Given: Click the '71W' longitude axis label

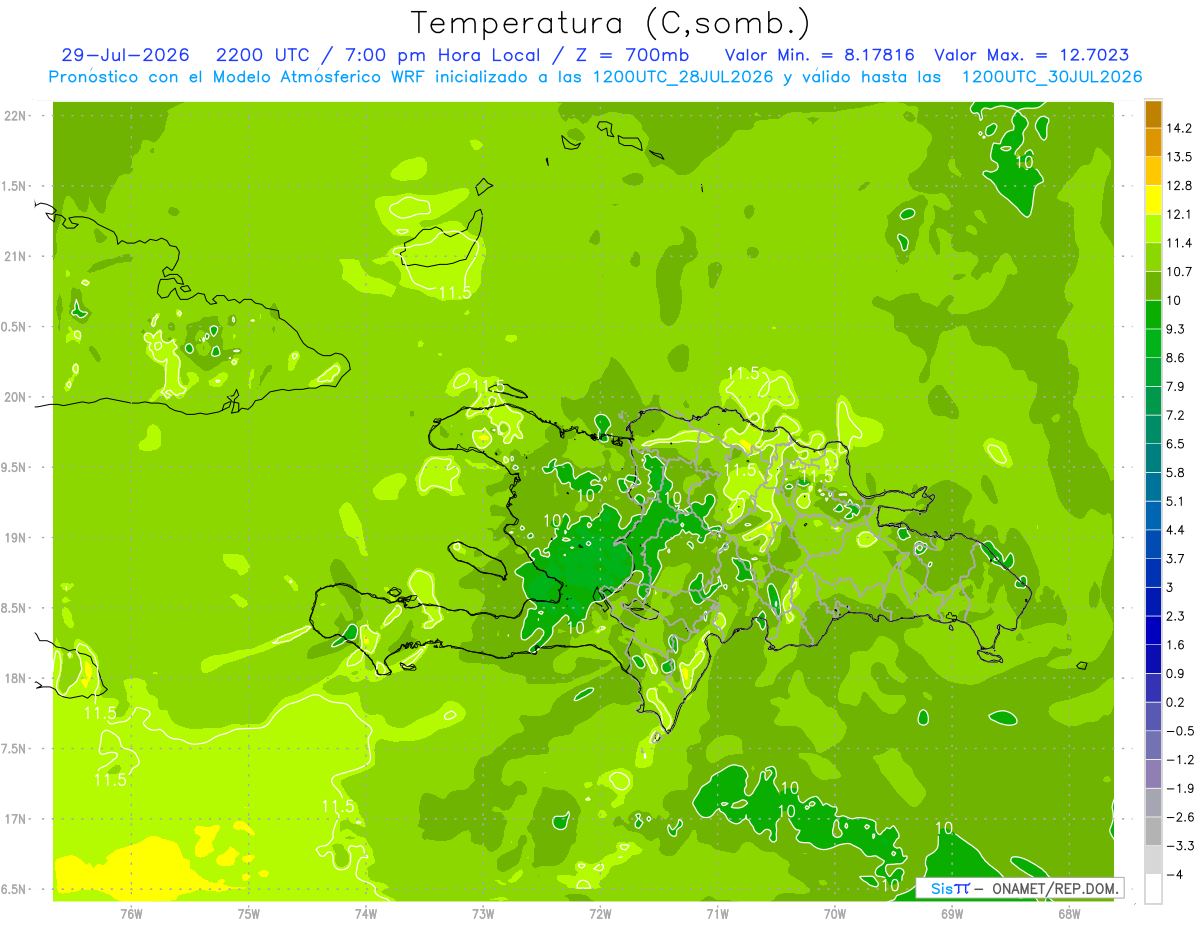Looking at the screenshot, I should 718,914.
